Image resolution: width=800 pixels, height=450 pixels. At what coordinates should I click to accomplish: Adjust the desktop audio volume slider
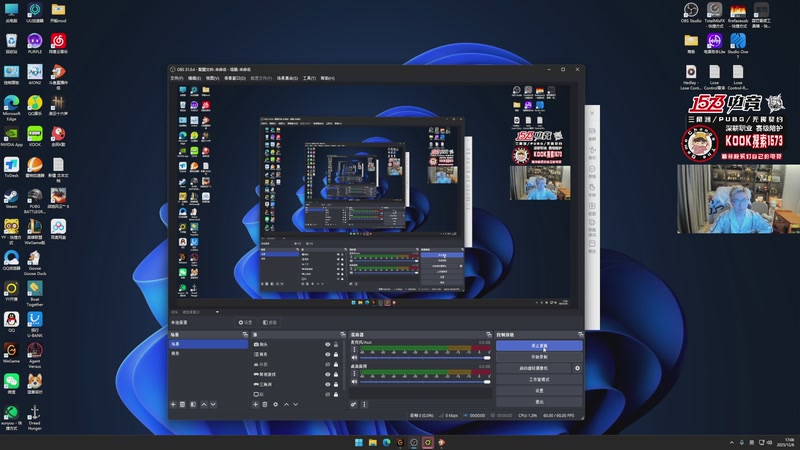(x=425, y=382)
